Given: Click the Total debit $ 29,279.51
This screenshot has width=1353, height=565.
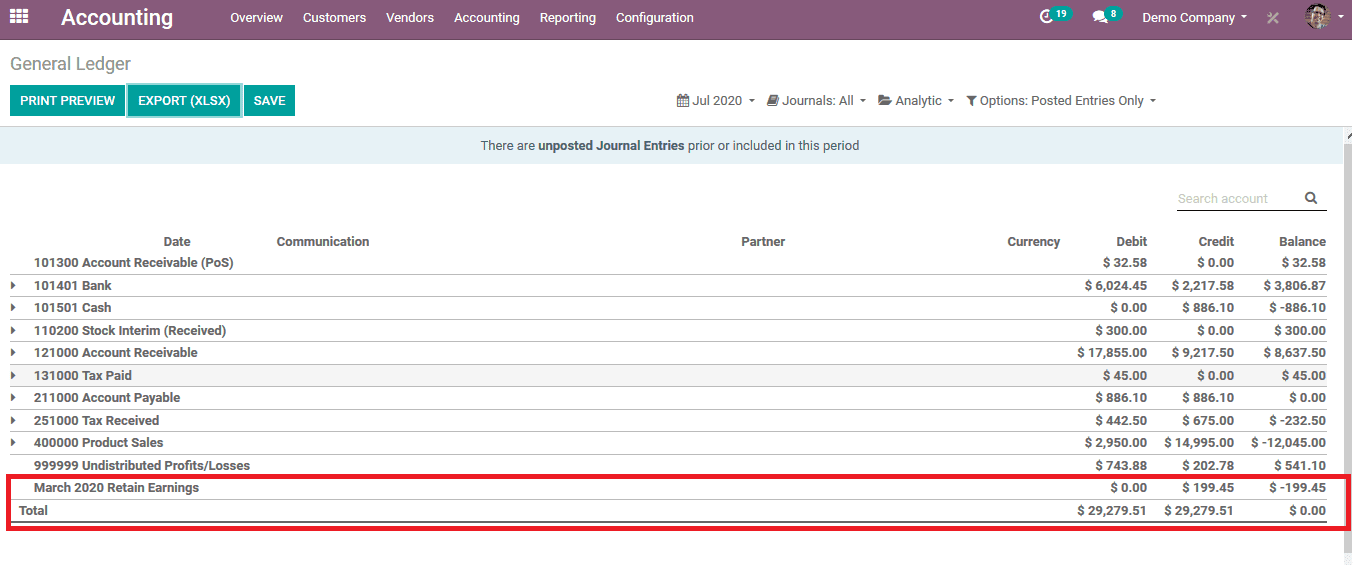Looking at the screenshot, I should click(1112, 511).
